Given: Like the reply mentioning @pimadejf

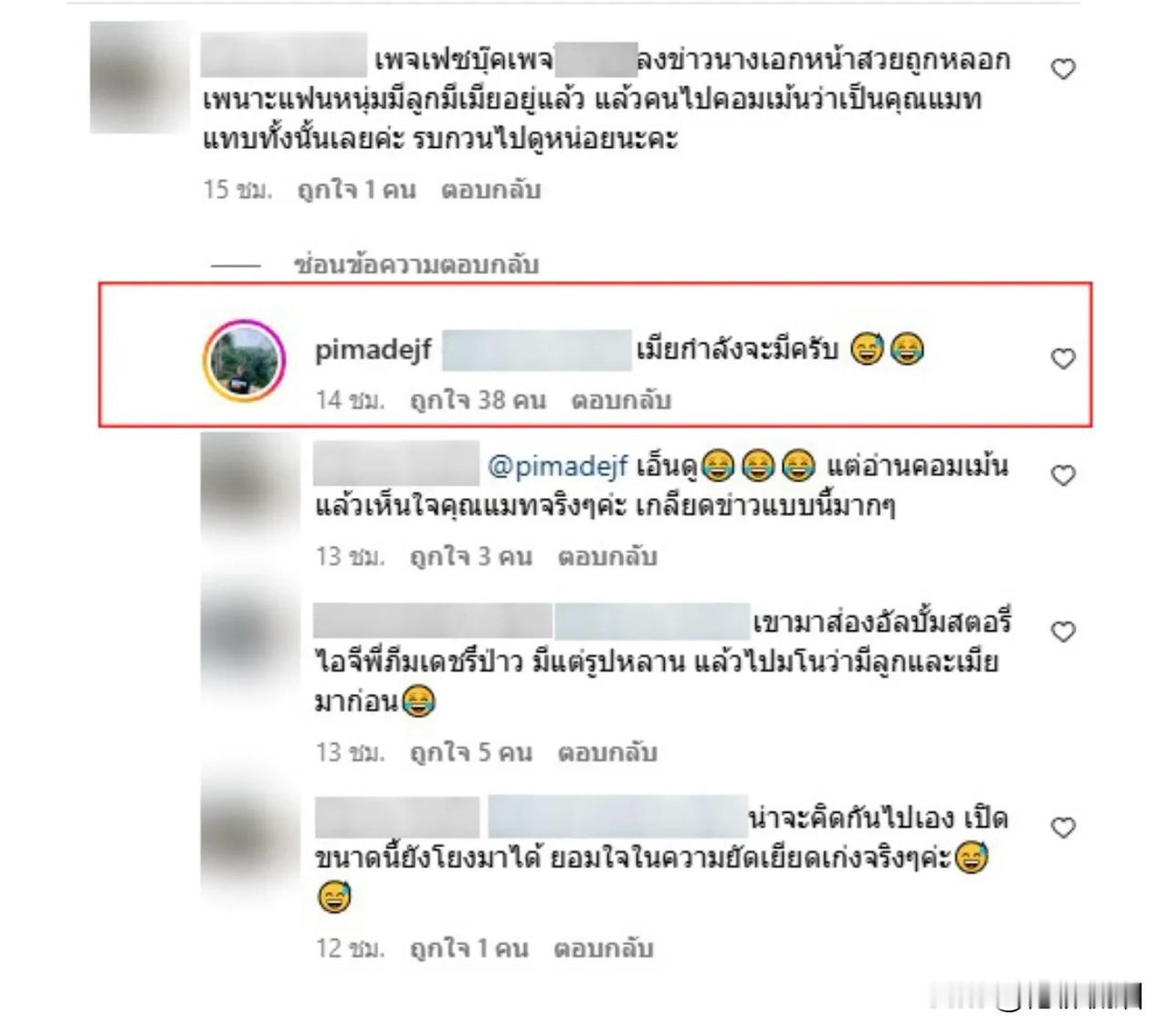Looking at the screenshot, I should pyautogui.click(x=1063, y=475).
